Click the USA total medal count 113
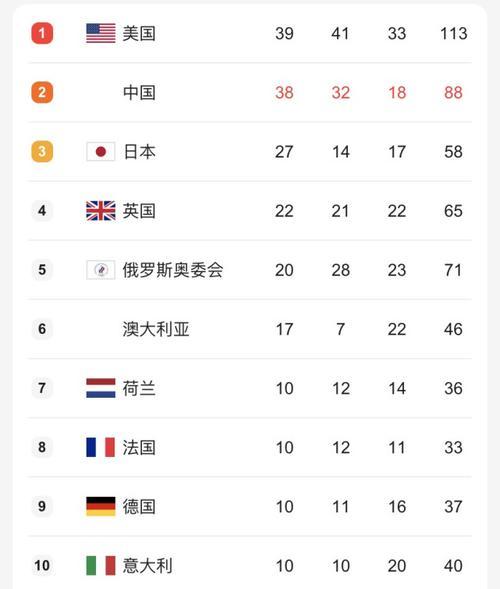The image size is (500, 589). [453, 33]
